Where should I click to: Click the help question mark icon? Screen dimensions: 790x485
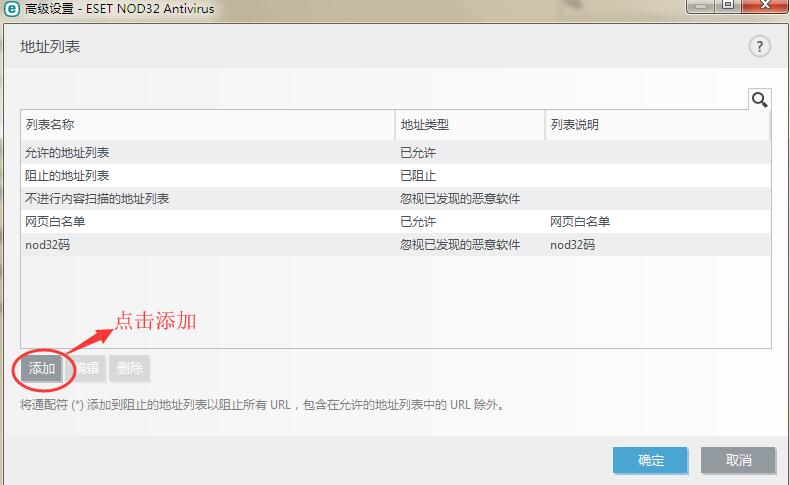point(759,47)
